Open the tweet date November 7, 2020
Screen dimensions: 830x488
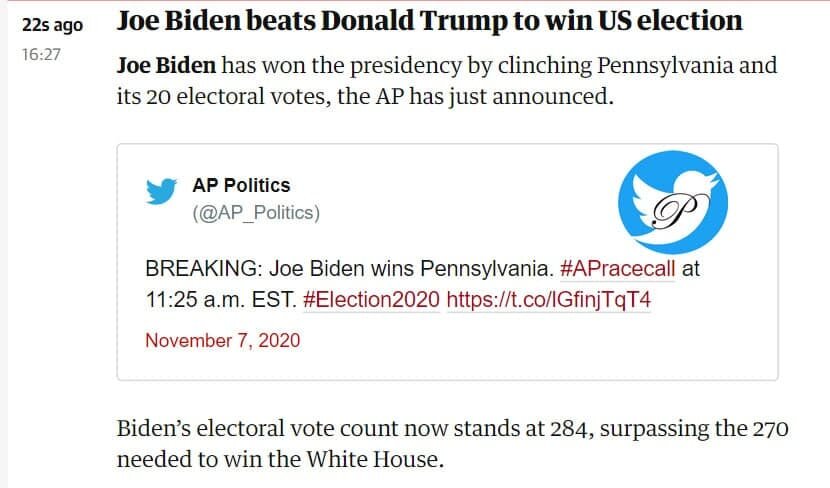222,340
